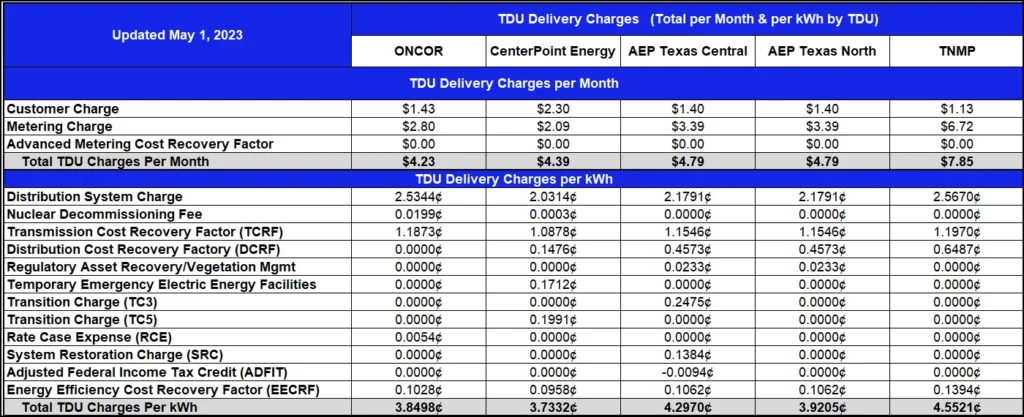This screenshot has width=1024, height=417.
Task: Select ONCOR's TCRF value 1.1873¢
Action: (419, 232)
